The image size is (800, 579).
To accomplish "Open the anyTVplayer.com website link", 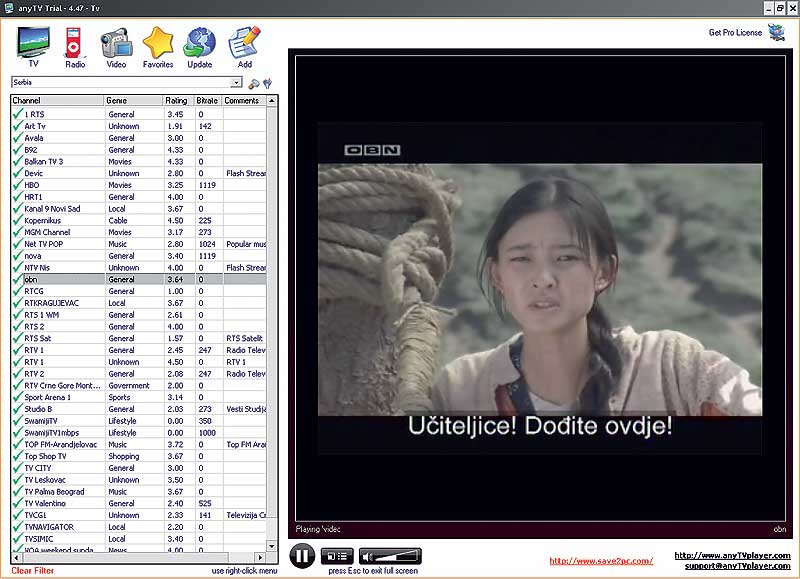I will (732, 555).
